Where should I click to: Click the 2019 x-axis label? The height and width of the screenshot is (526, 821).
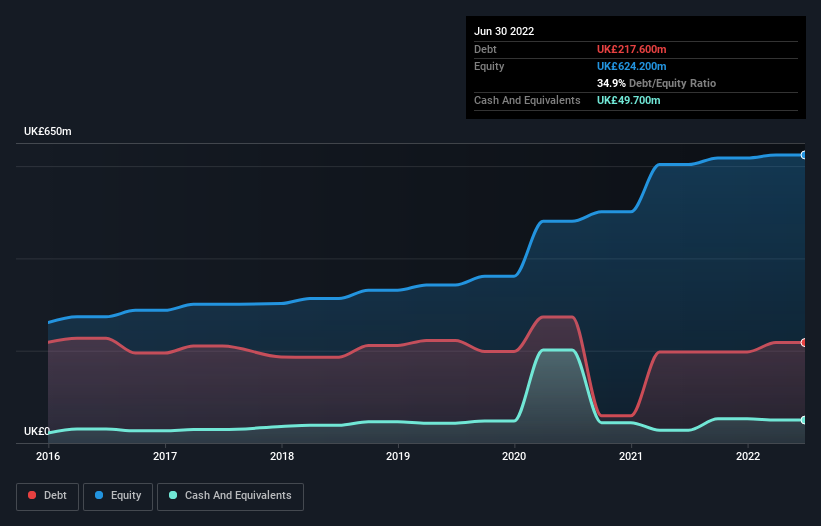pyautogui.click(x=398, y=456)
